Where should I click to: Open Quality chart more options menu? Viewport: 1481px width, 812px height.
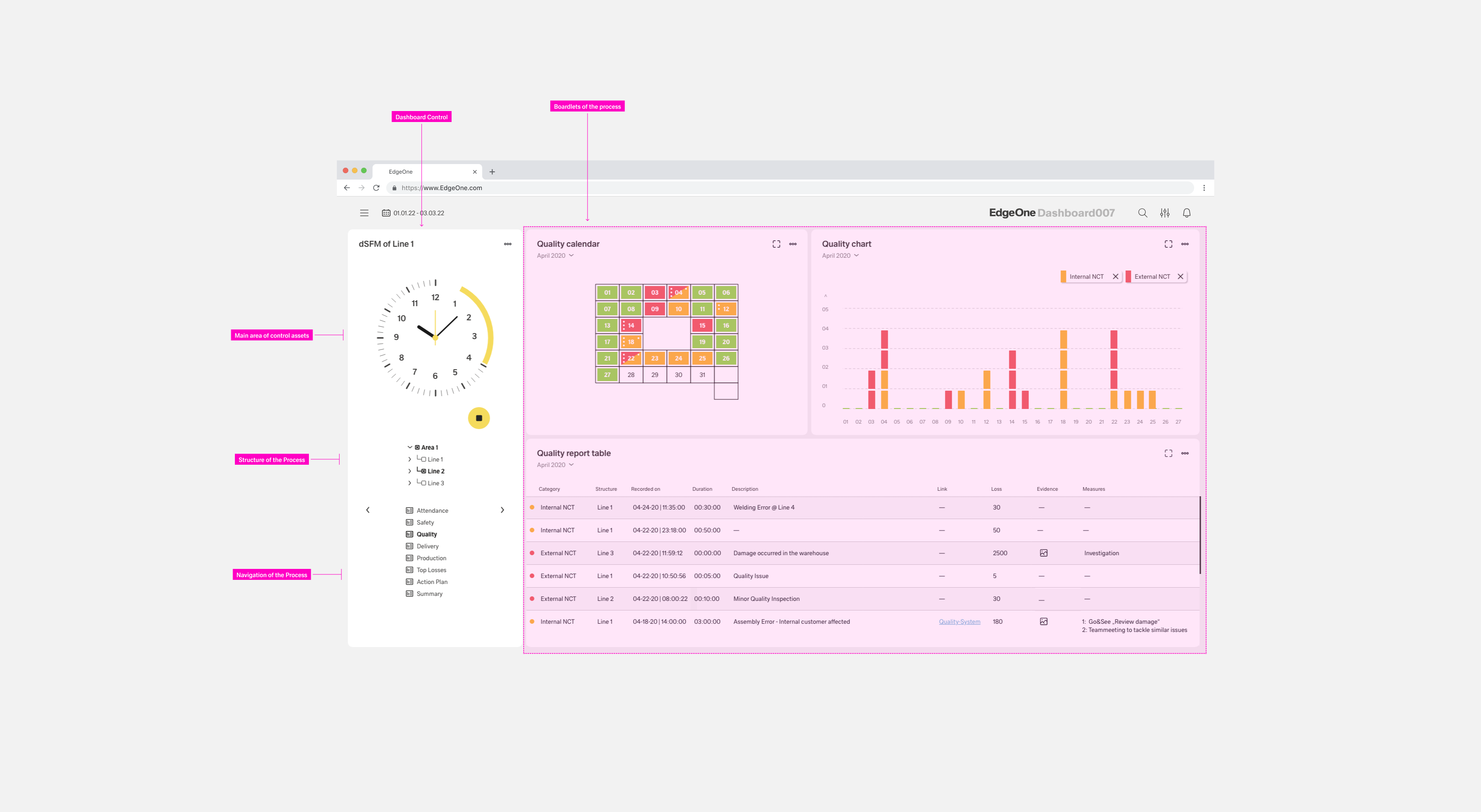pos(1184,244)
